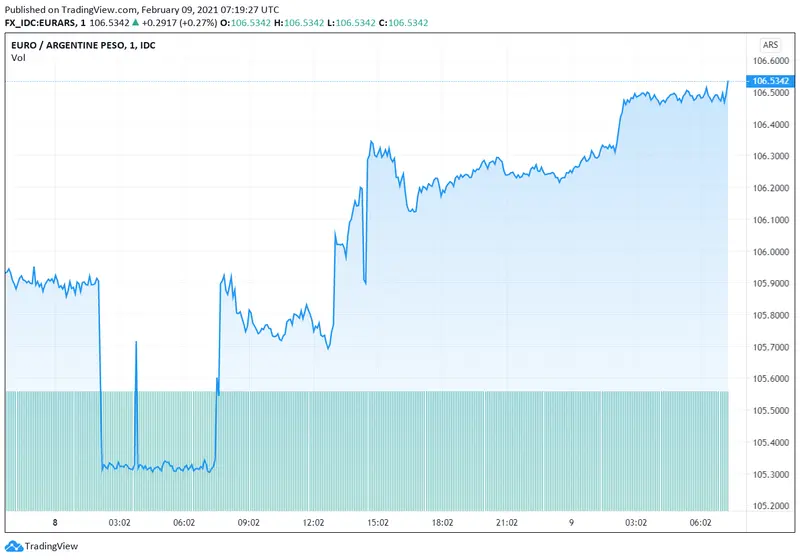Screen dimensions: 800x560
Task: Click the 105.2000 price scale label
Action: point(770,506)
